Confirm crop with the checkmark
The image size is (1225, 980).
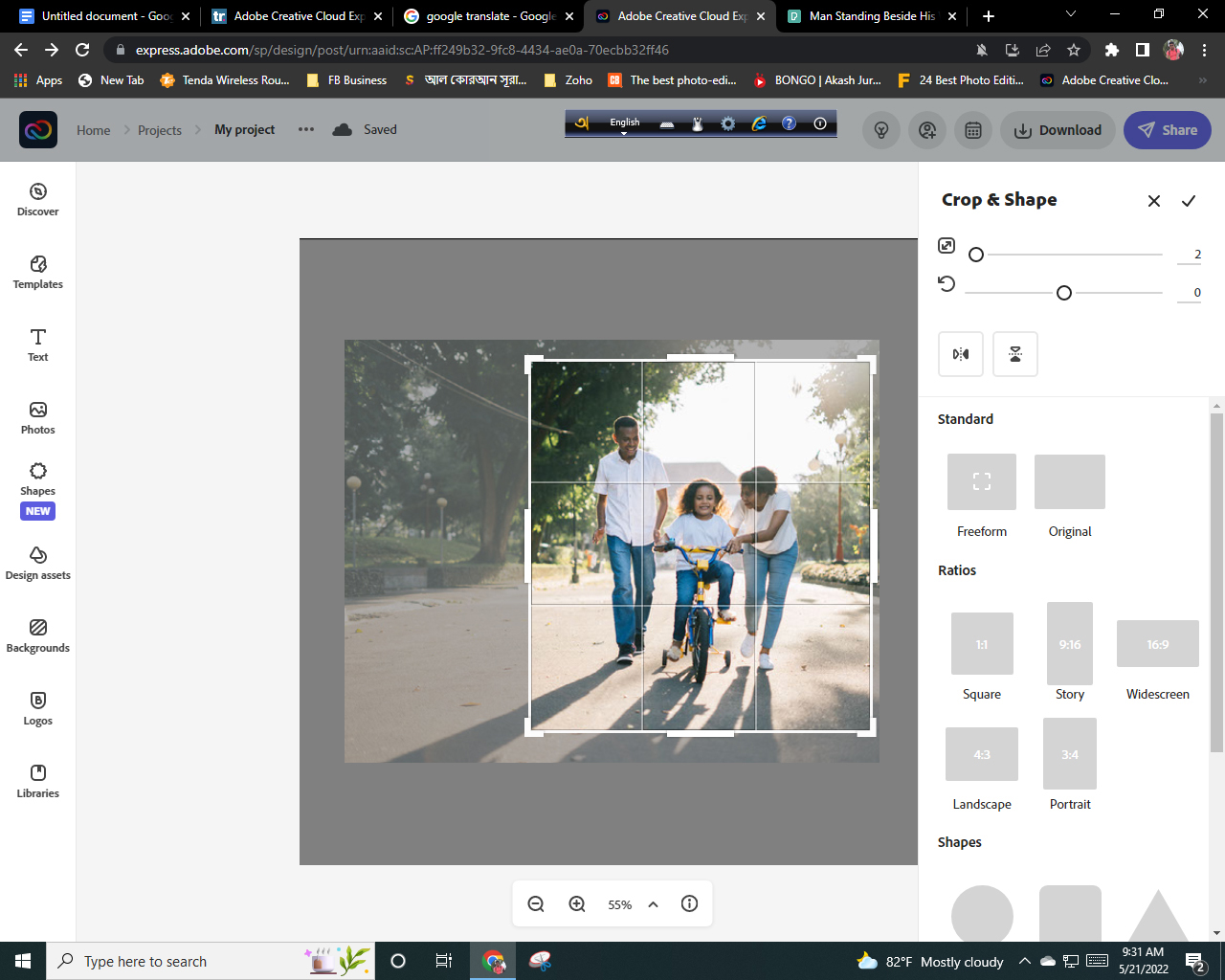click(x=1189, y=200)
